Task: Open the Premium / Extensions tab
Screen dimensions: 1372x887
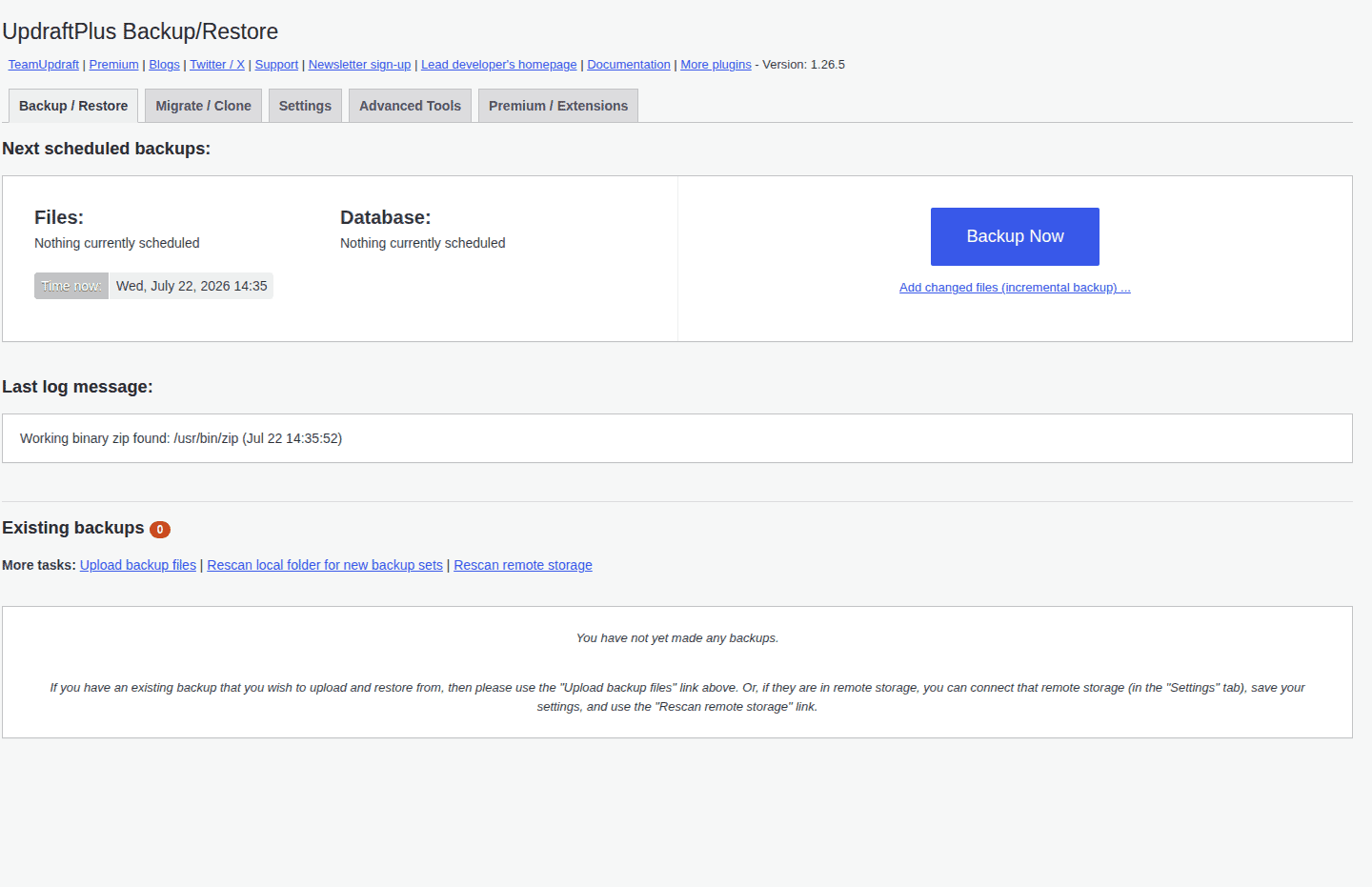Action: tap(558, 106)
